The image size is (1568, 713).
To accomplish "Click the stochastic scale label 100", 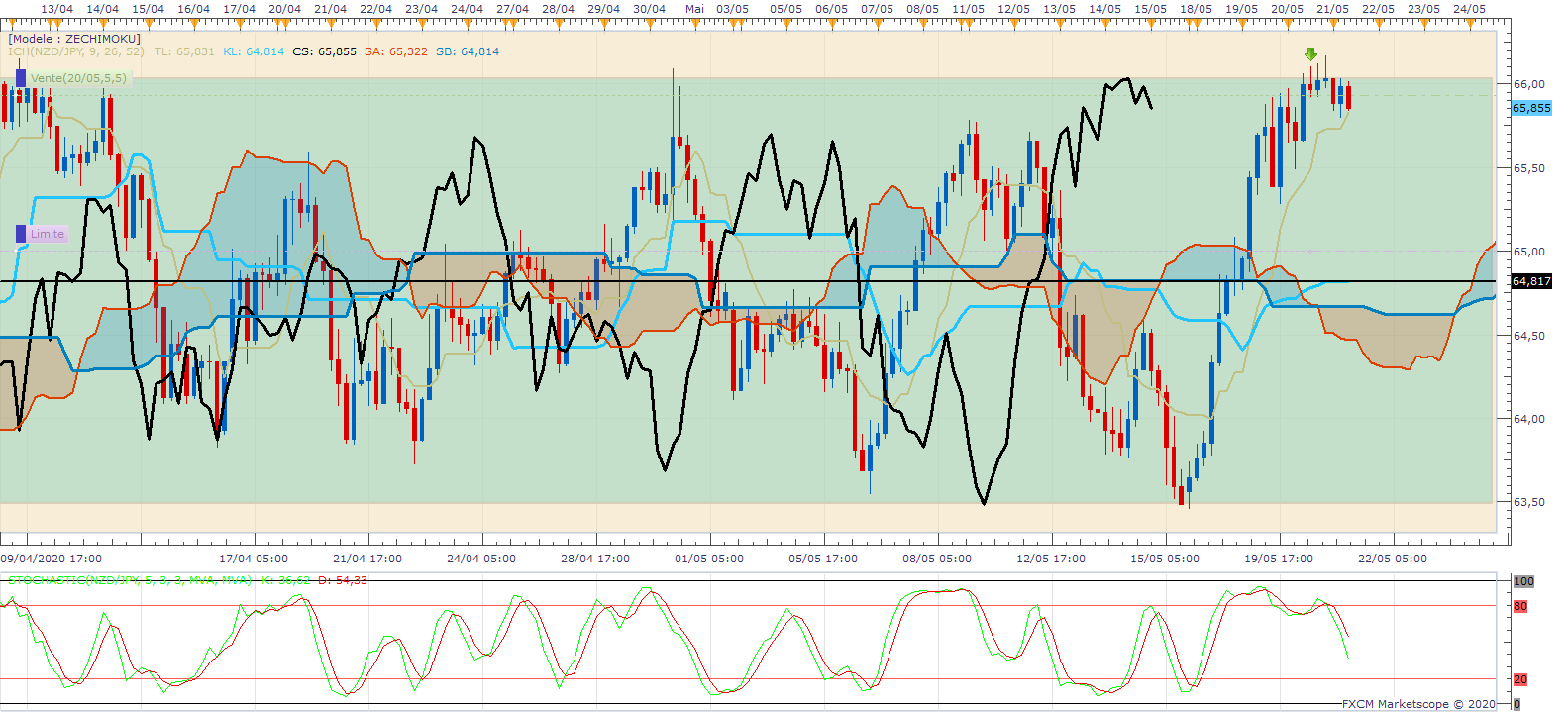I will click(1523, 581).
